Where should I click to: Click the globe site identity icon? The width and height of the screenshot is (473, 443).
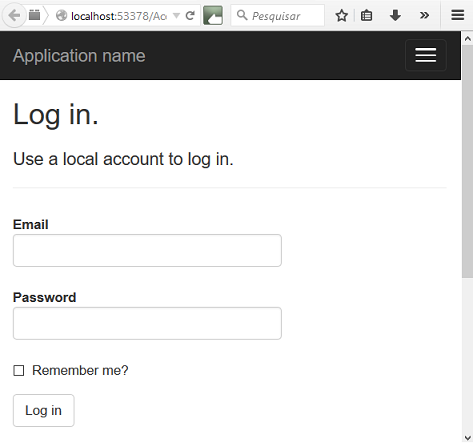(61, 15)
